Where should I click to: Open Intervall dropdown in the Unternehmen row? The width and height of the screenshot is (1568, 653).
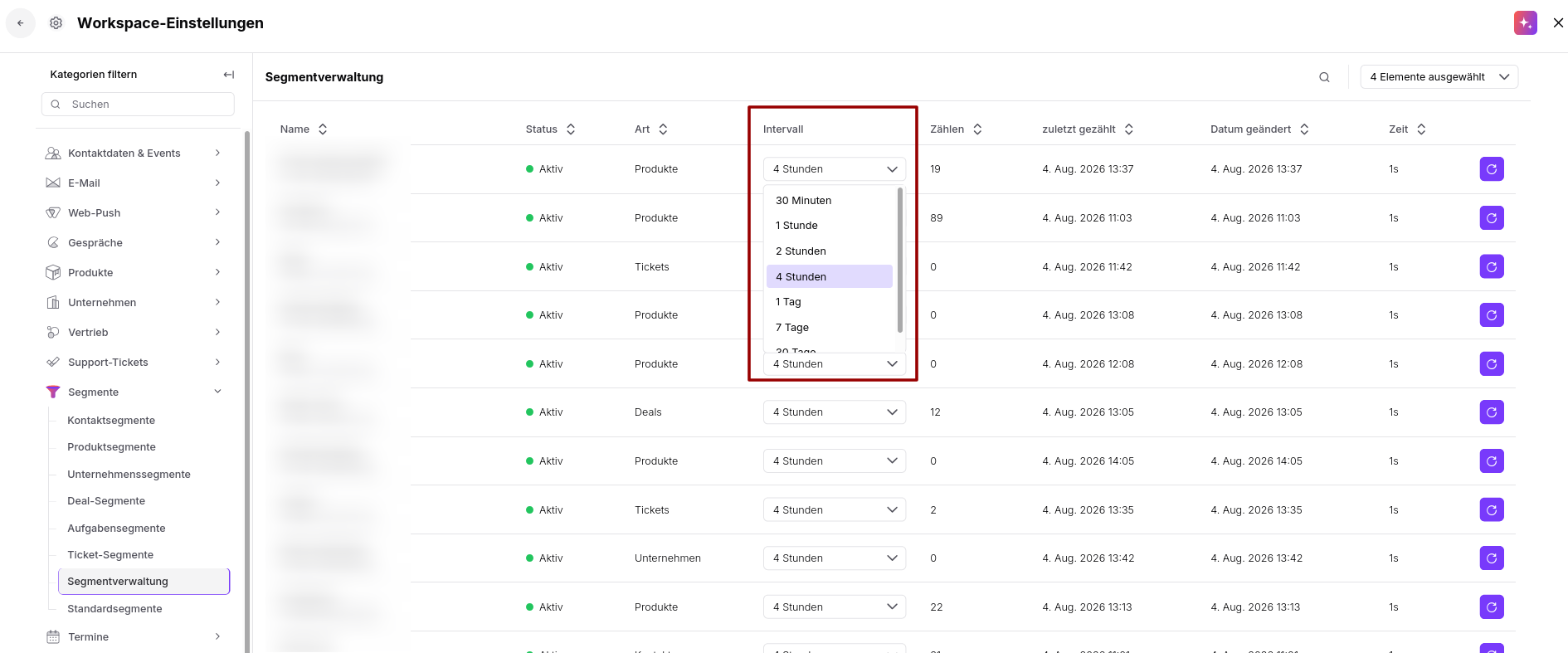pyautogui.click(x=835, y=558)
